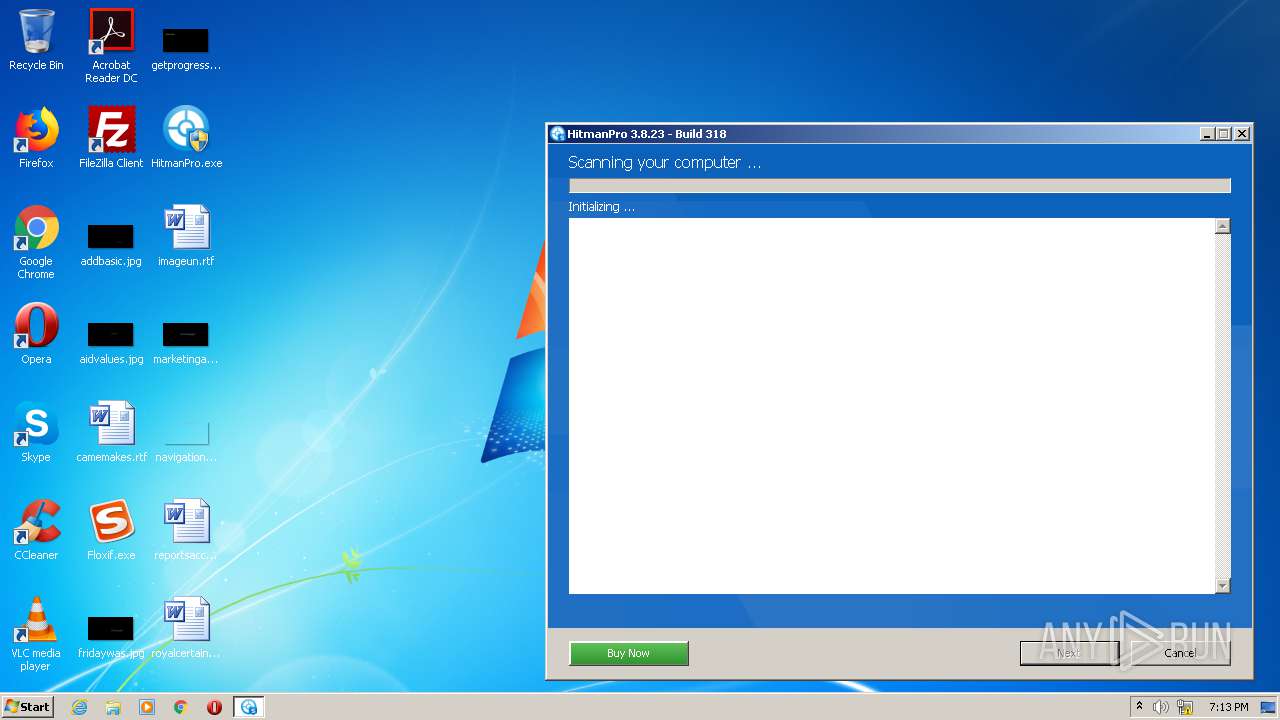
Task: Select the navigation file icon
Action: click(x=186, y=440)
